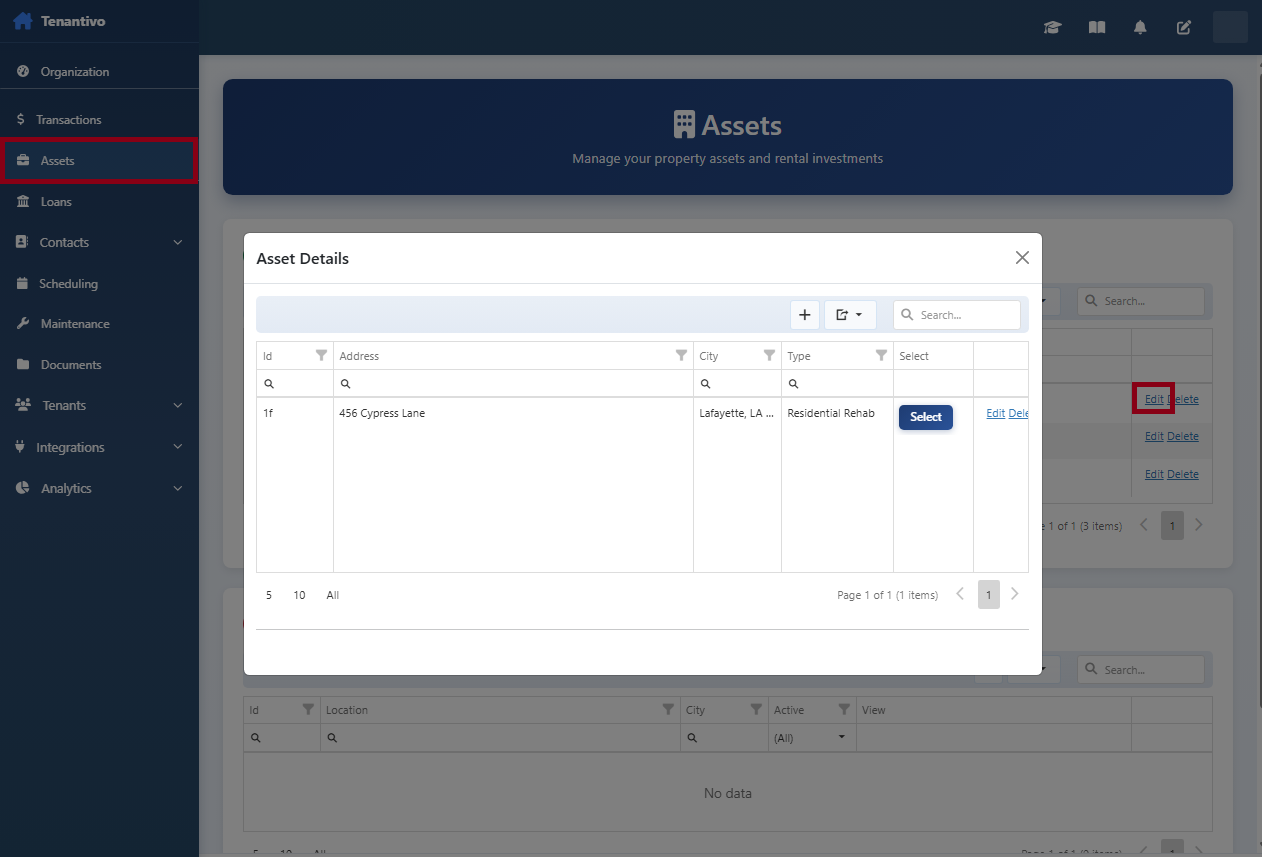Click the Address column header in dialog
This screenshot has width=1262, height=857.
click(513, 356)
